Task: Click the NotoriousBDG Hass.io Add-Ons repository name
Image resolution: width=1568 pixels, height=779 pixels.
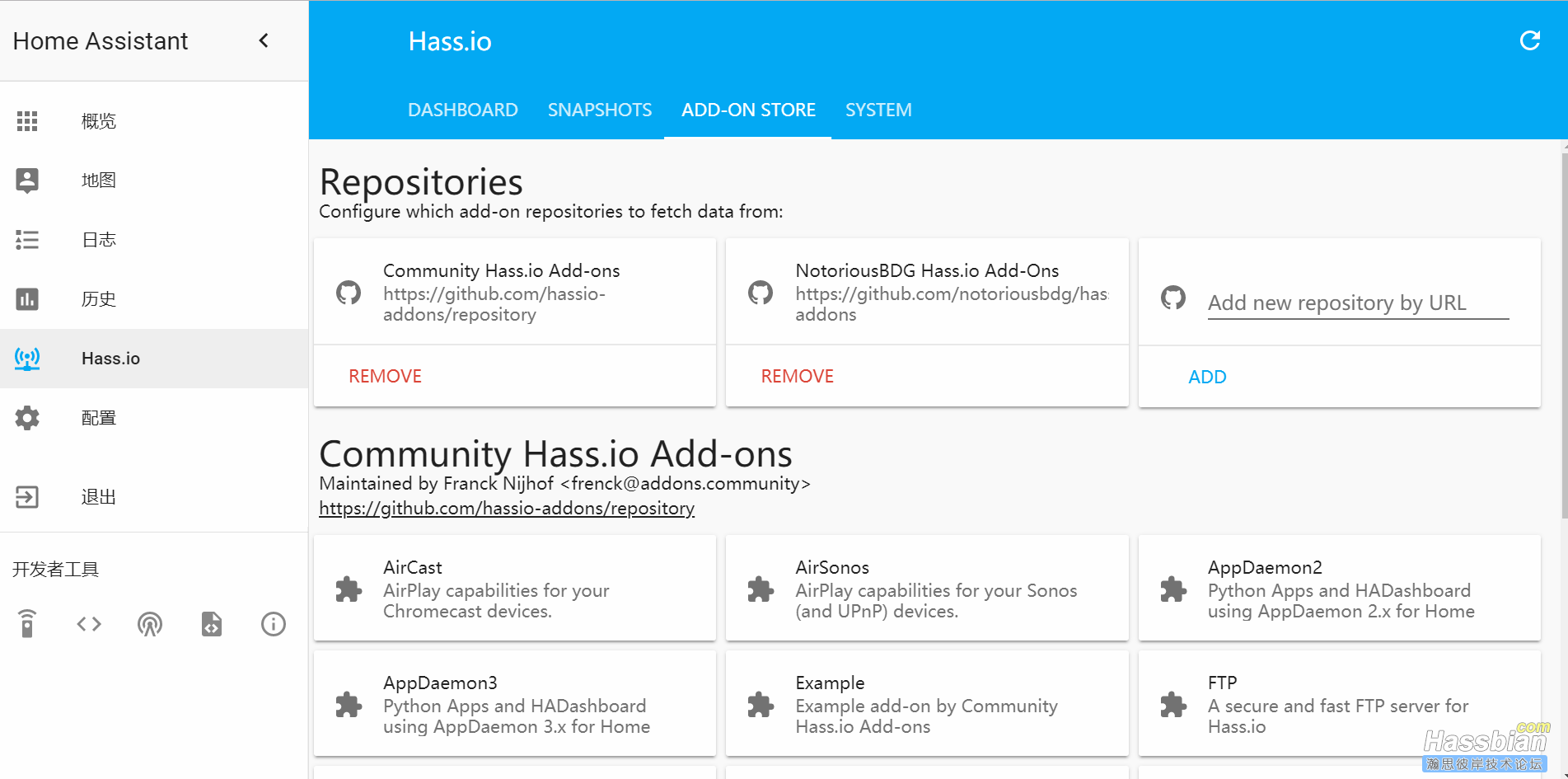Action: [927, 270]
